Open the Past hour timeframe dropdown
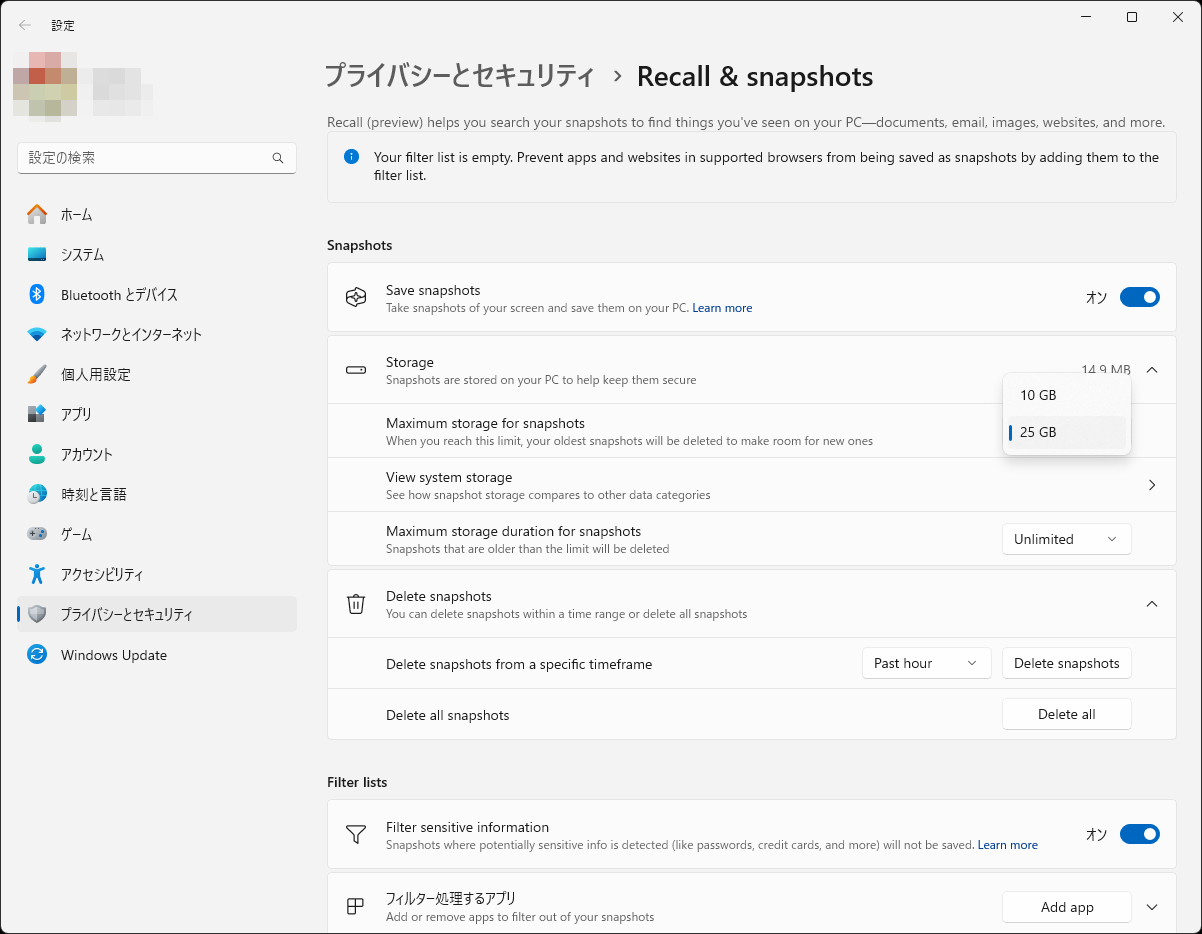Image resolution: width=1202 pixels, height=934 pixels. pos(925,662)
